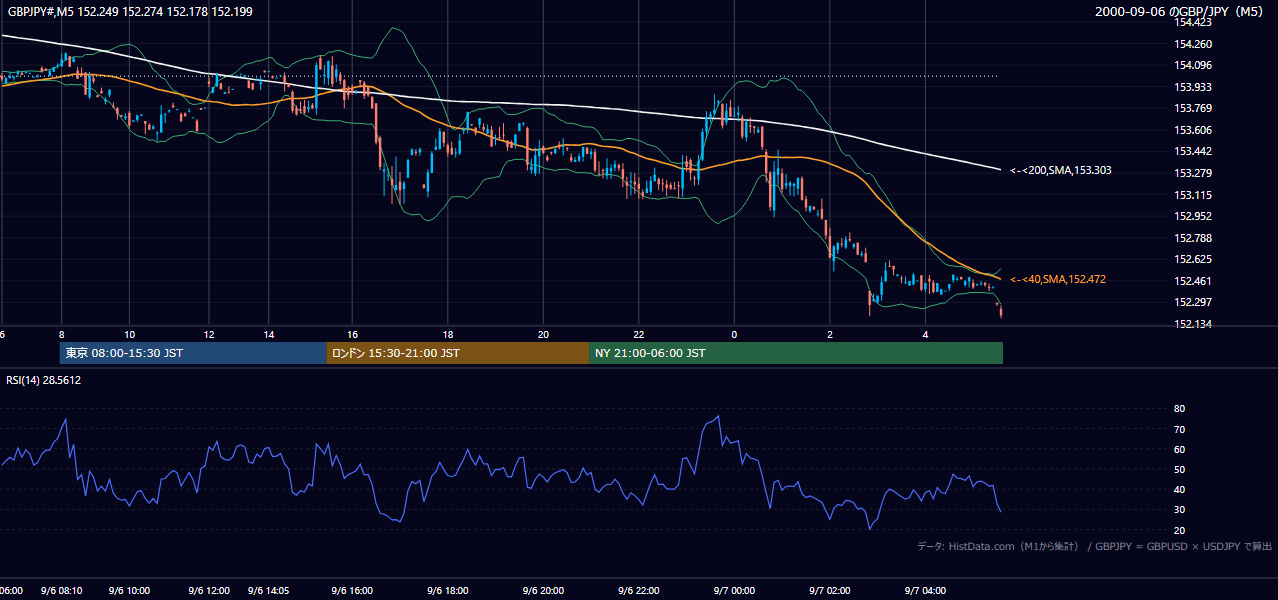Click RSI scale value 70
The image size is (1278, 600).
(x=1180, y=429)
